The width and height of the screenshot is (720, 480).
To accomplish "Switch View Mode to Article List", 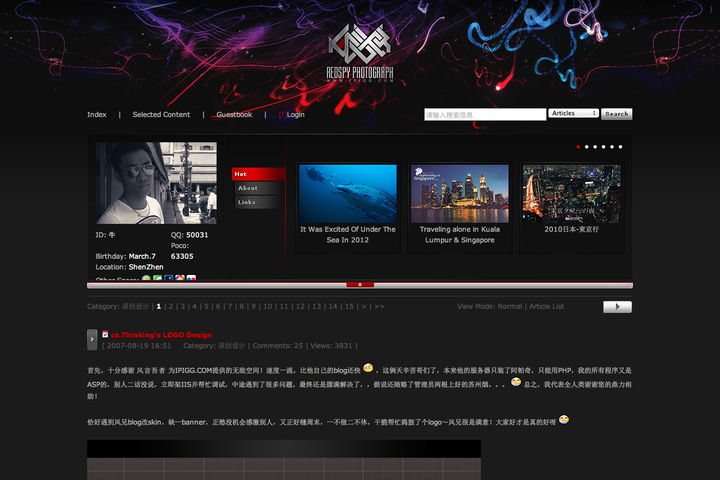I will coord(546,306).
